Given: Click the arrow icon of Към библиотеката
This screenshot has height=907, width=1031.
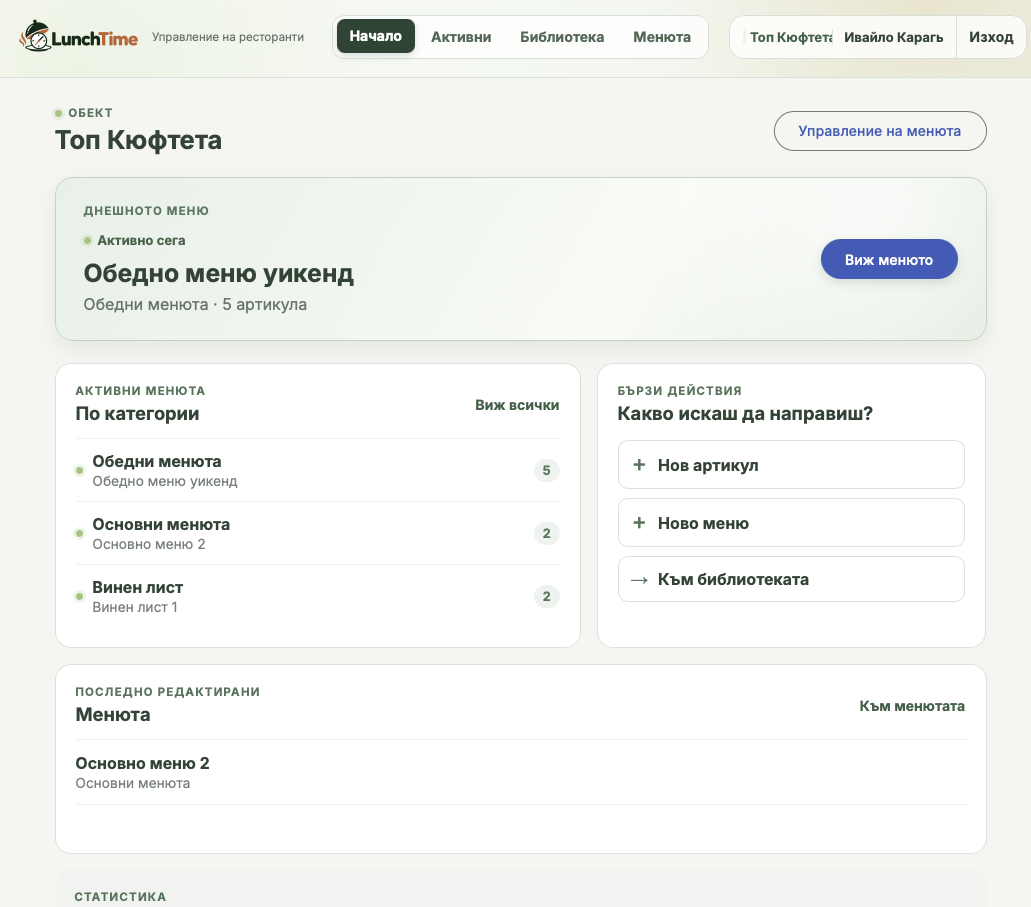Looking at the screenshot, I should click(639, 580).
